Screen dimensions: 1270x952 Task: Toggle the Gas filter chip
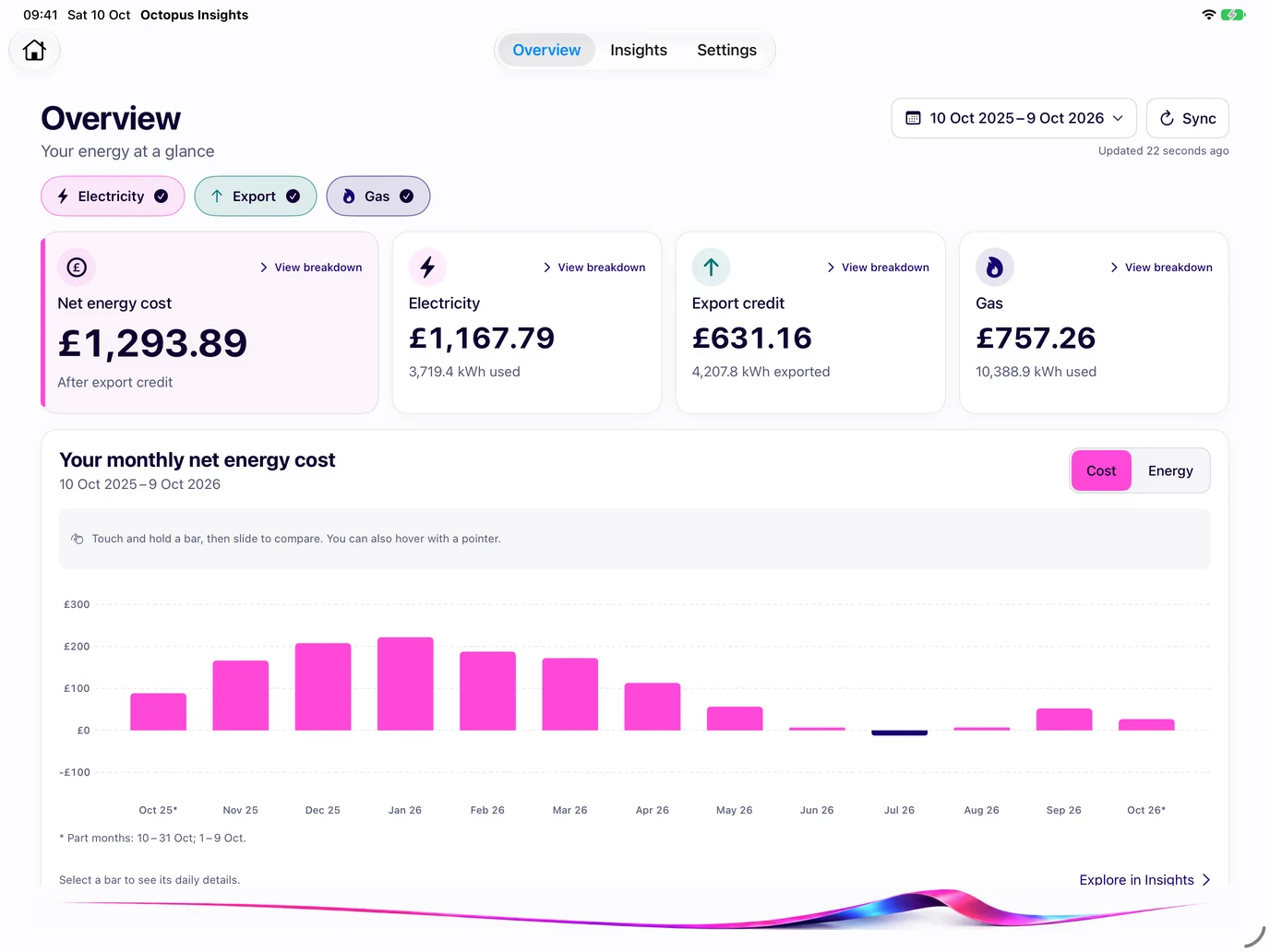tap(378, 196)
